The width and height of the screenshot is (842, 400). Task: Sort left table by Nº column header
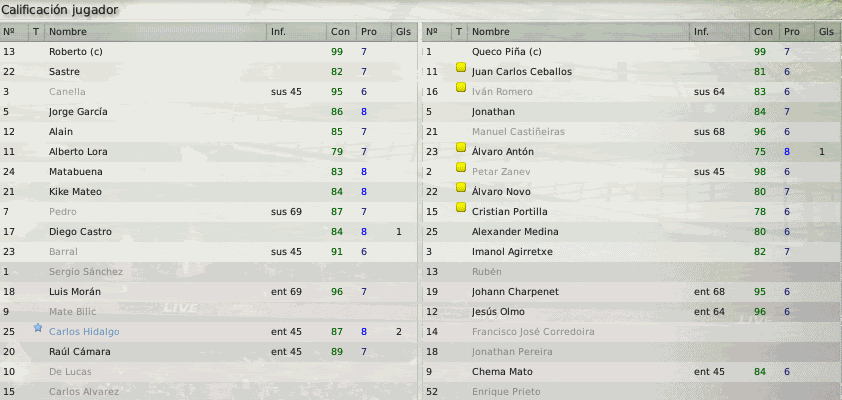[x=14, y=32]
